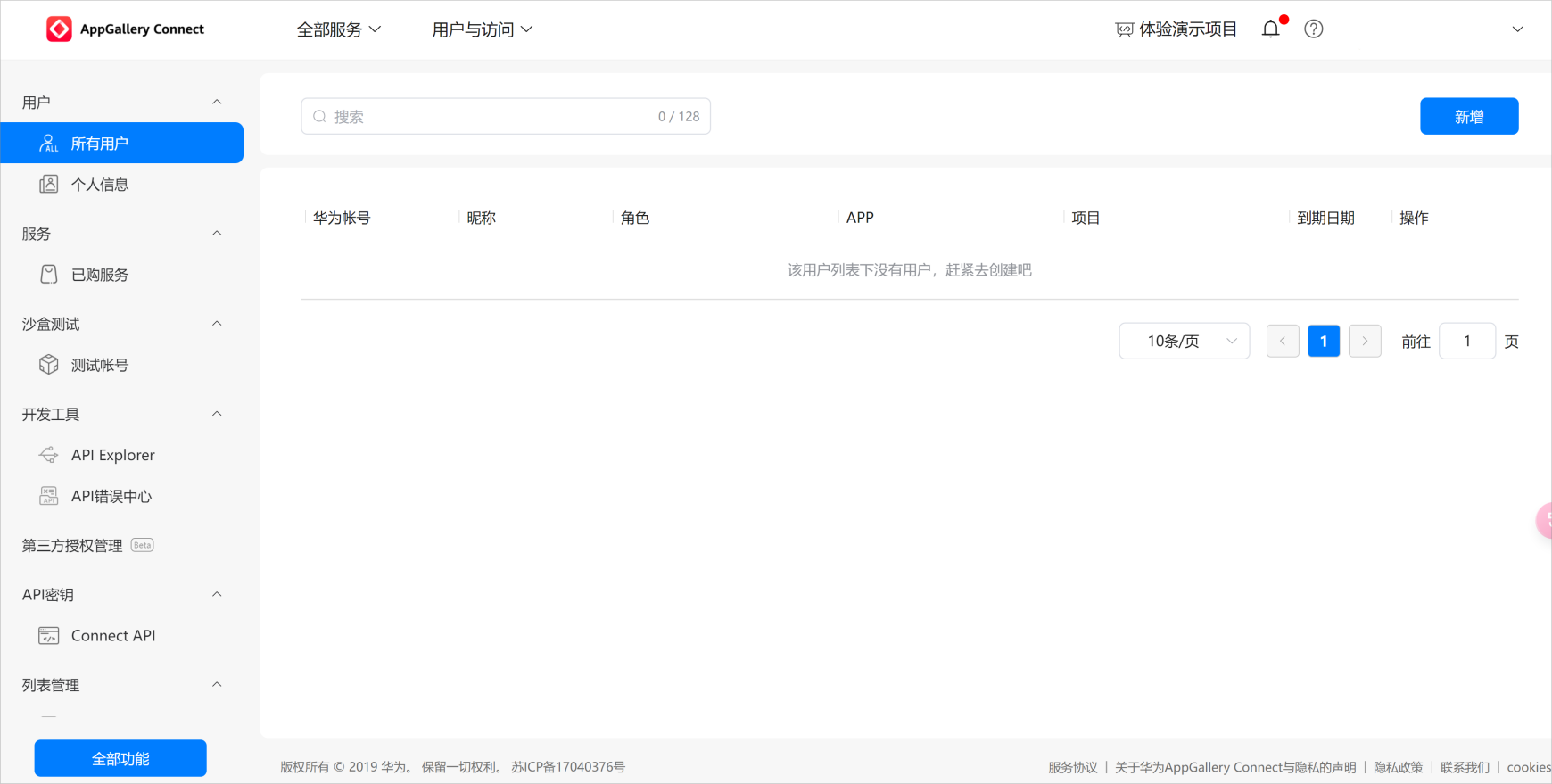Open the 服务协议 footer link
The image size is (1552, 784).
[1072, 767]
